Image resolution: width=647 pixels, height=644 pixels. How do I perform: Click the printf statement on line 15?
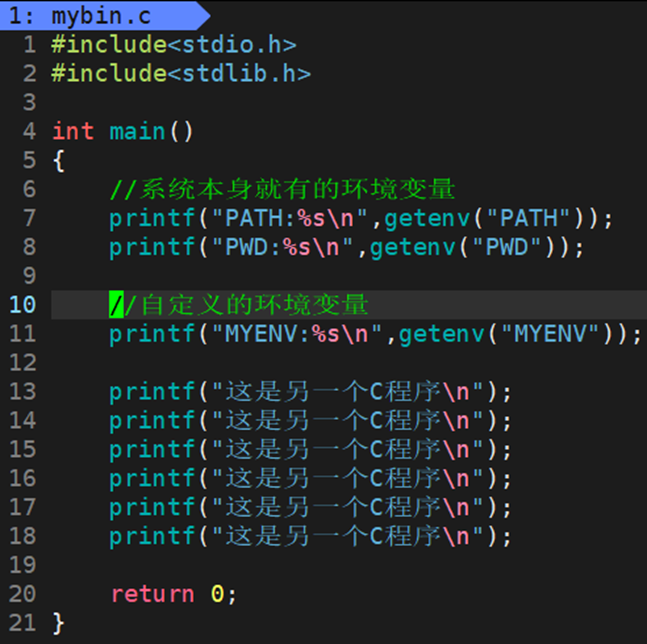[x=310, y=449]
